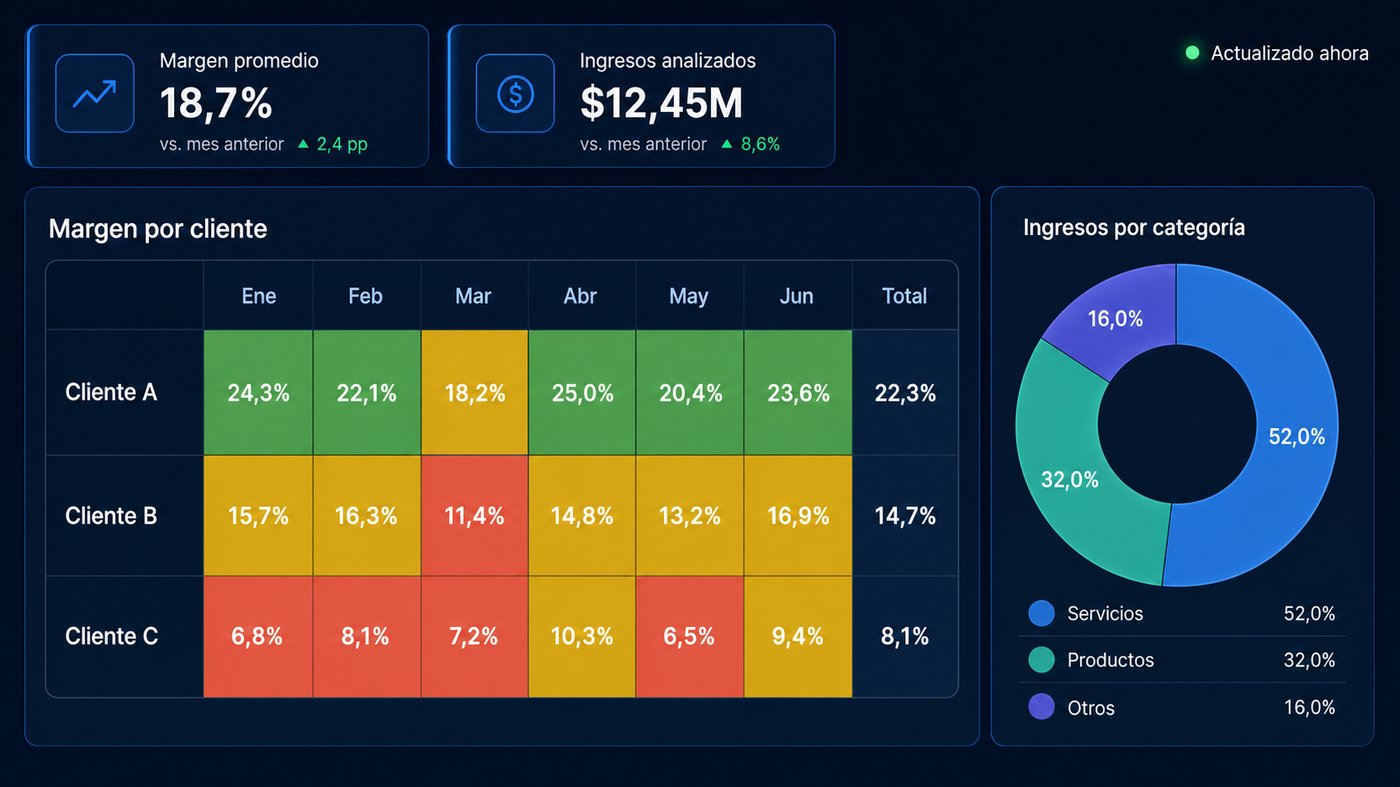
Task: Click the Abr column header
Action: click(581, 296)
